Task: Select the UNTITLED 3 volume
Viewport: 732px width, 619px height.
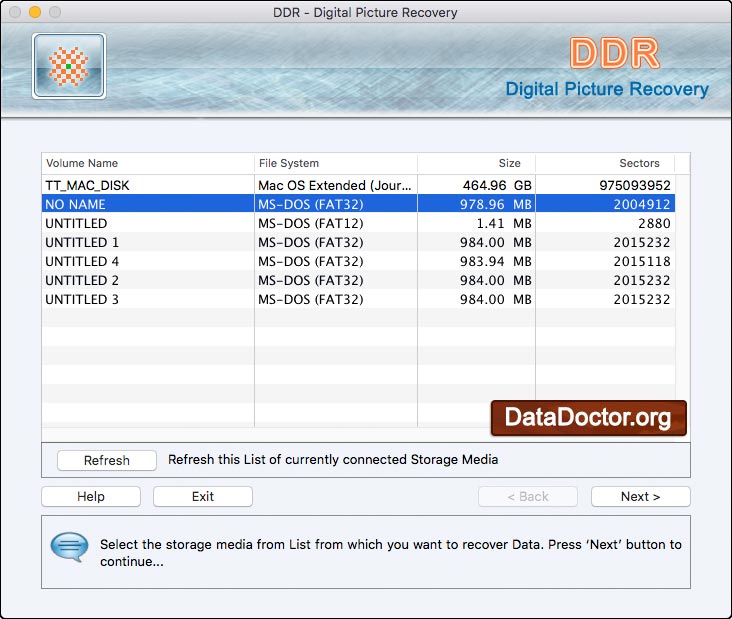Action: pos(358,299)
